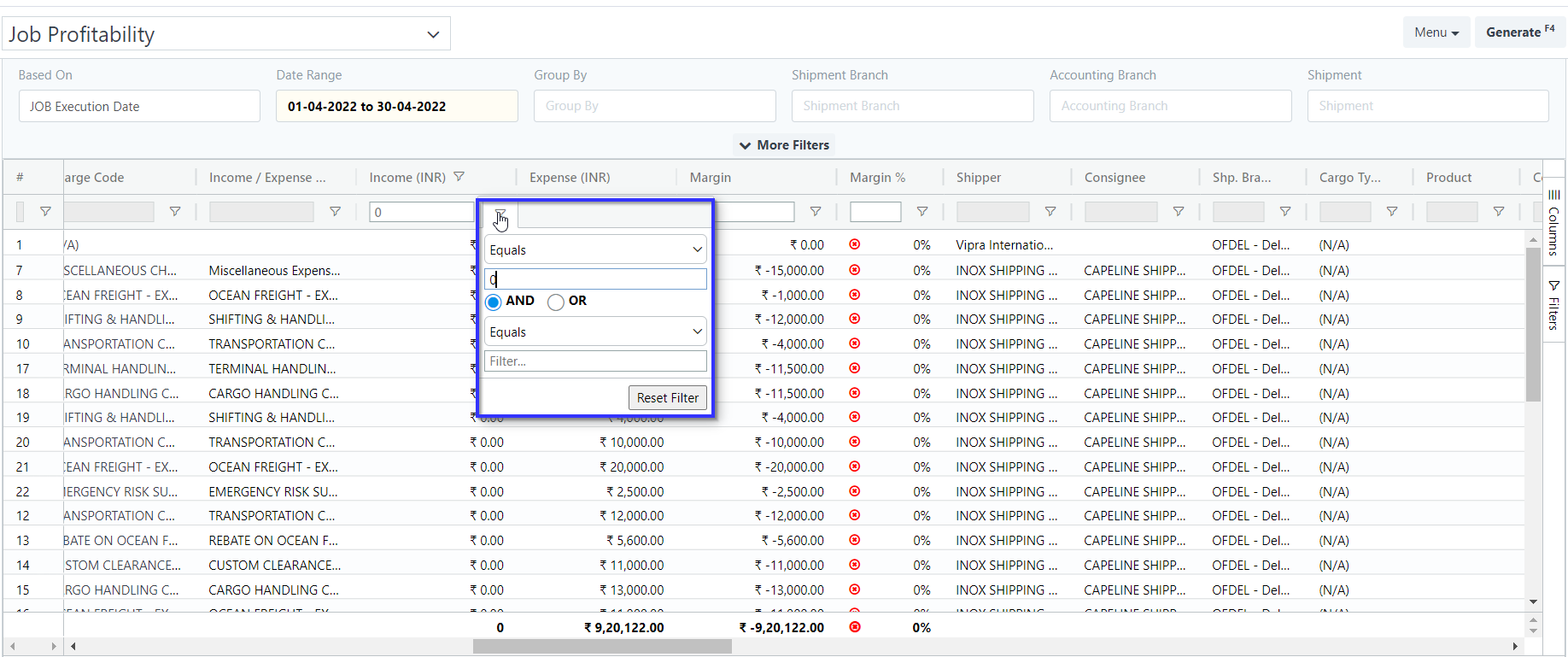Screen dimensions: 1568x657
Task: Sort by the Margin column header
Action: point(711,178)
